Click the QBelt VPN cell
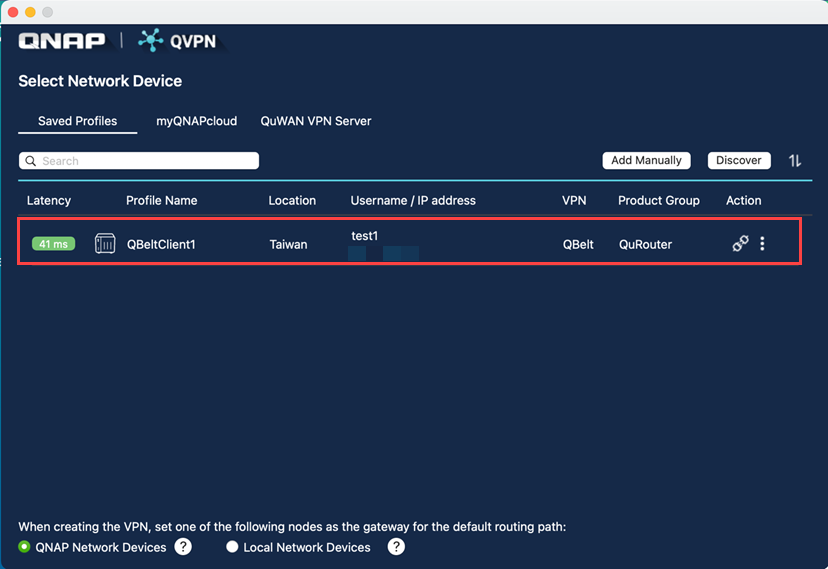828x569 pixels. click(x=578, y=244)
